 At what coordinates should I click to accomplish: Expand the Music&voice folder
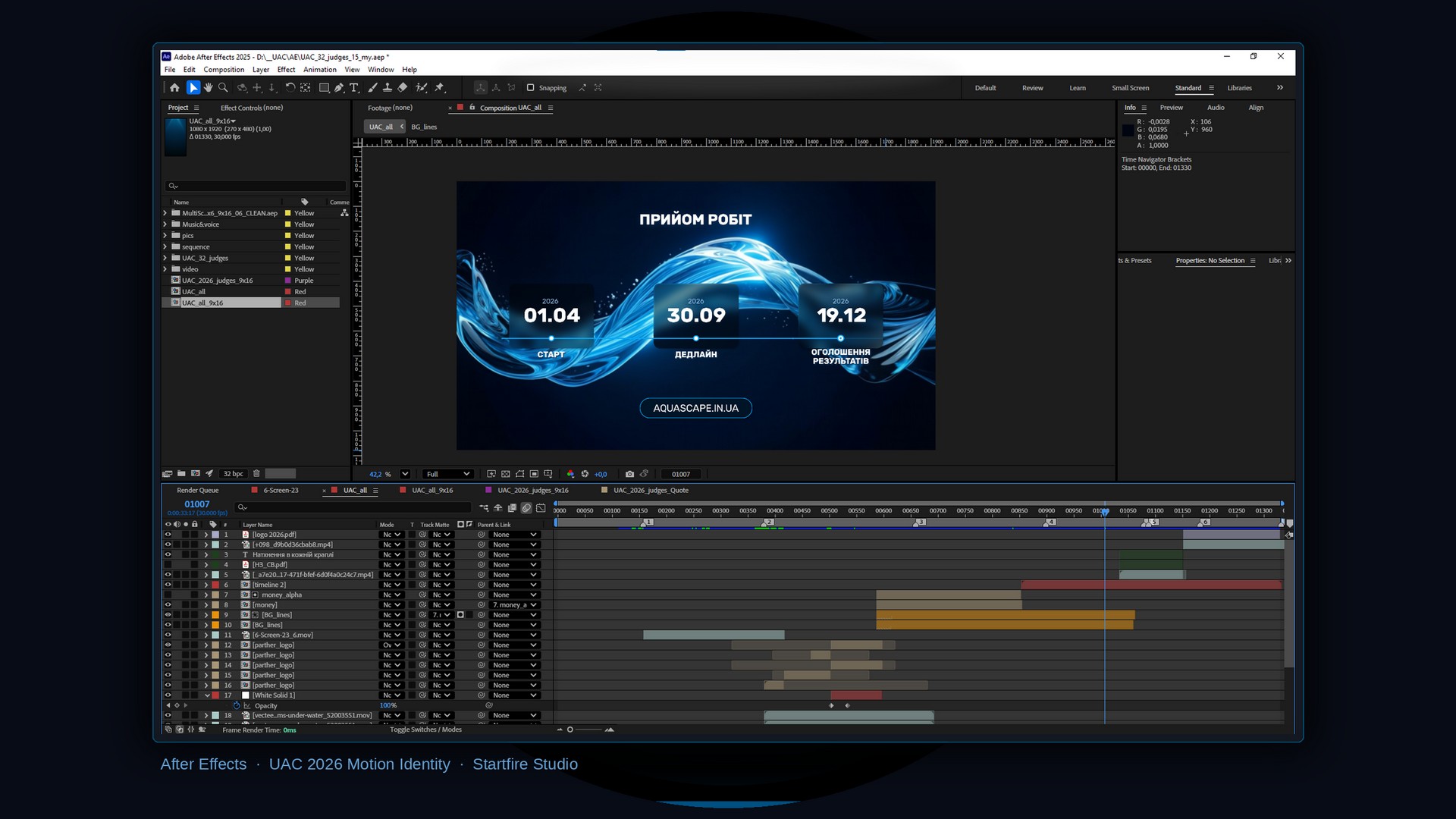click(165, 224)
